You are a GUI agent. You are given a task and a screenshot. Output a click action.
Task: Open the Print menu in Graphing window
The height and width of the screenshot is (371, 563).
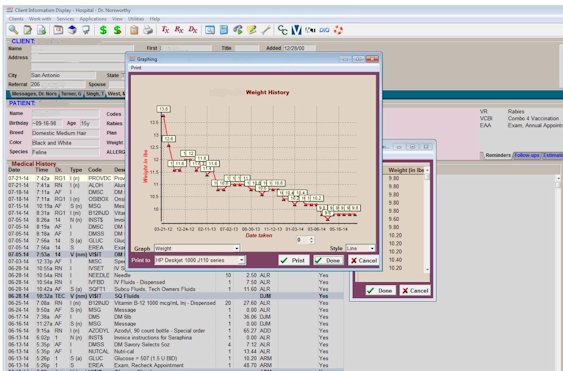click(136, 68)
